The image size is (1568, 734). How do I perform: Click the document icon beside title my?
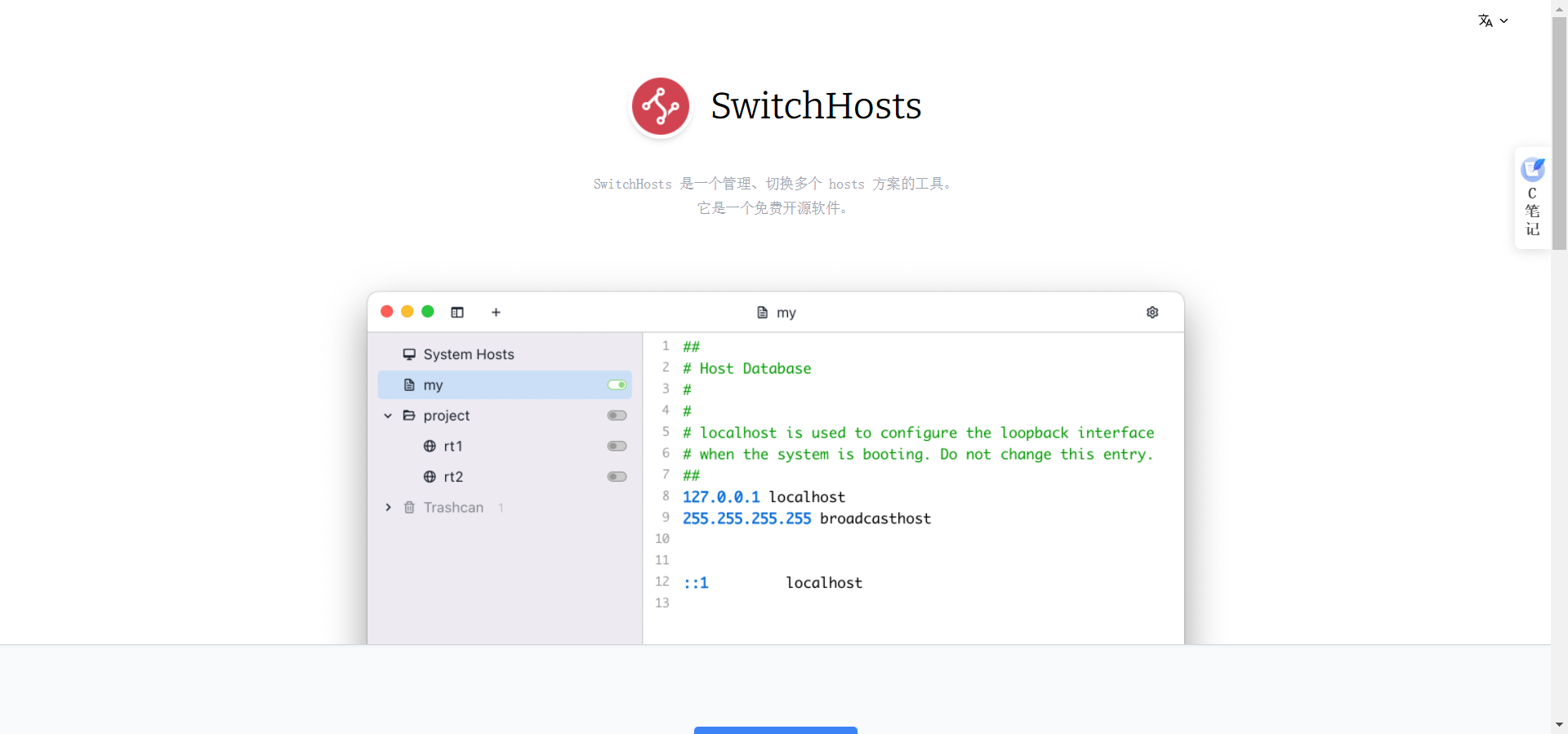(x=762, y=313)
